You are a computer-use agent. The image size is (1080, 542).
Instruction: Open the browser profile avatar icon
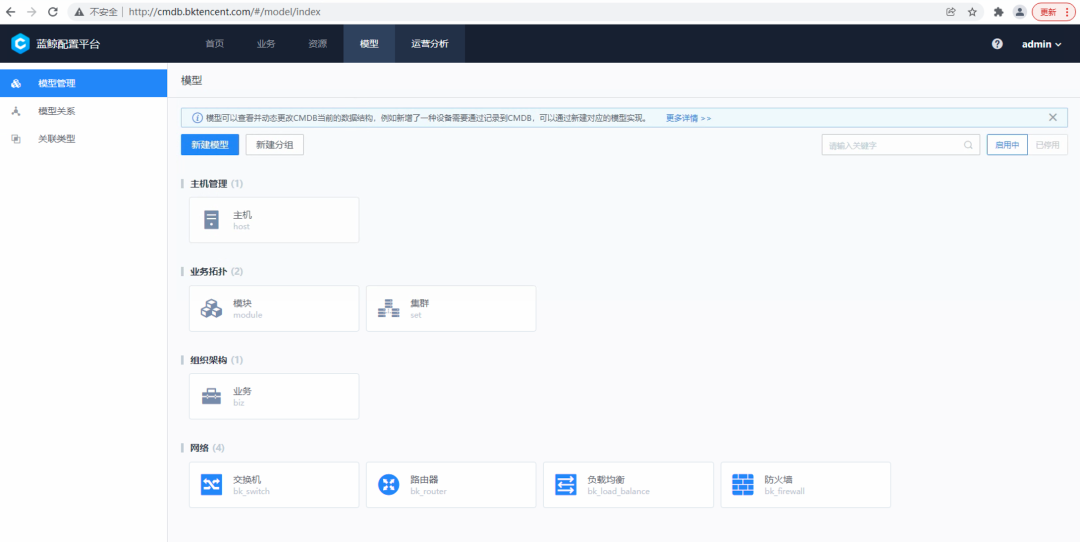(1019, 12)
